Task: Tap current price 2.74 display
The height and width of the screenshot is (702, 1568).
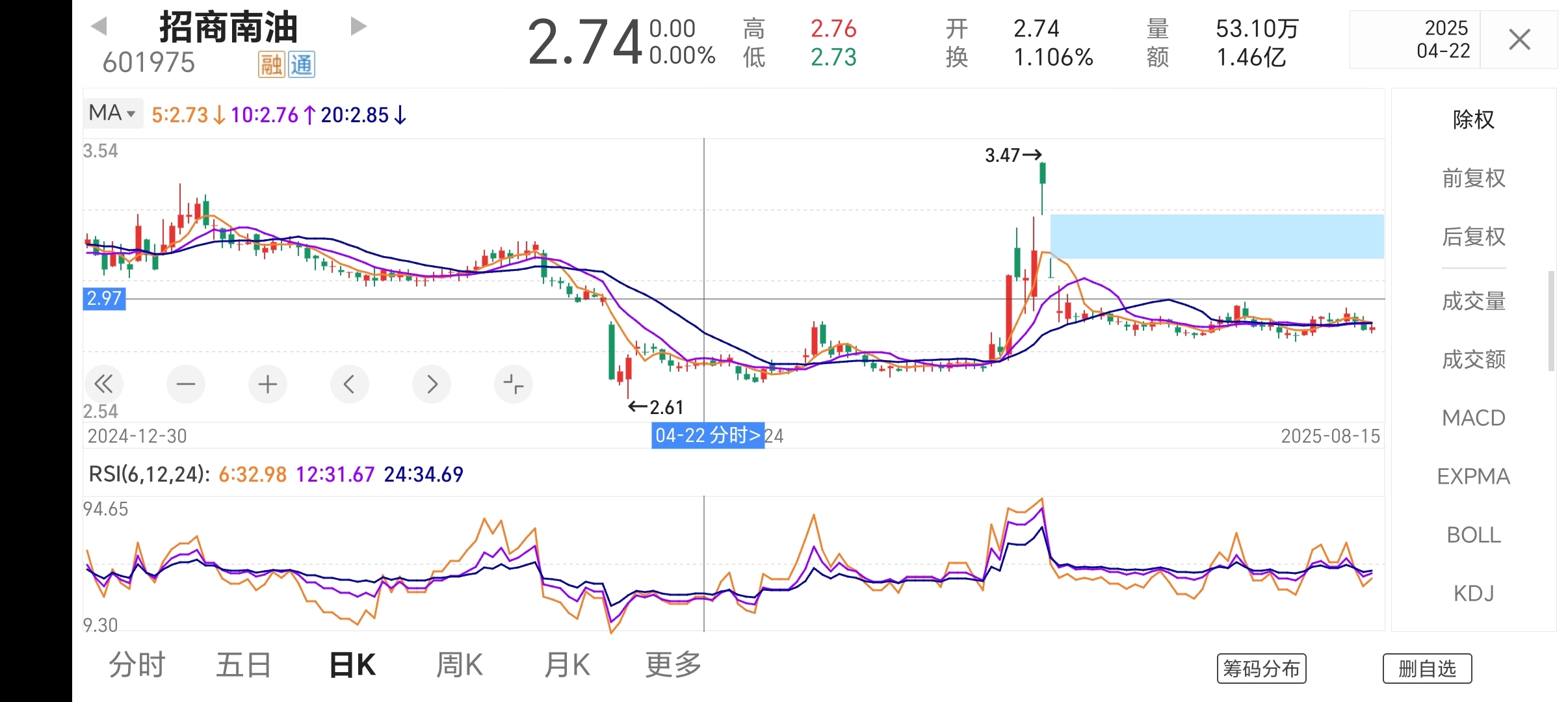Action: (584, 43)
